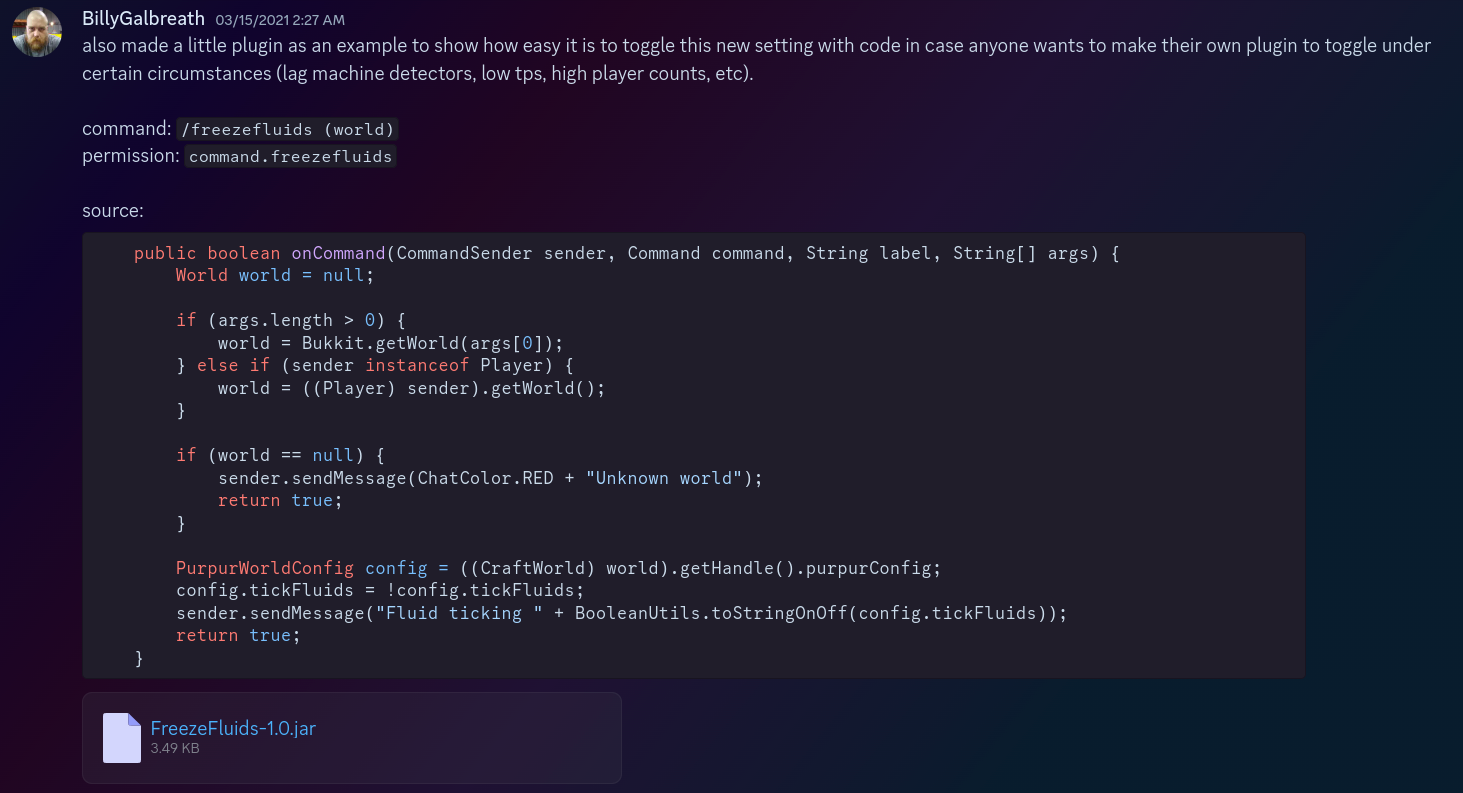Screen dimensions: 1463x793
Task: Click the onCommand method name in code
Action: (338, 253)
